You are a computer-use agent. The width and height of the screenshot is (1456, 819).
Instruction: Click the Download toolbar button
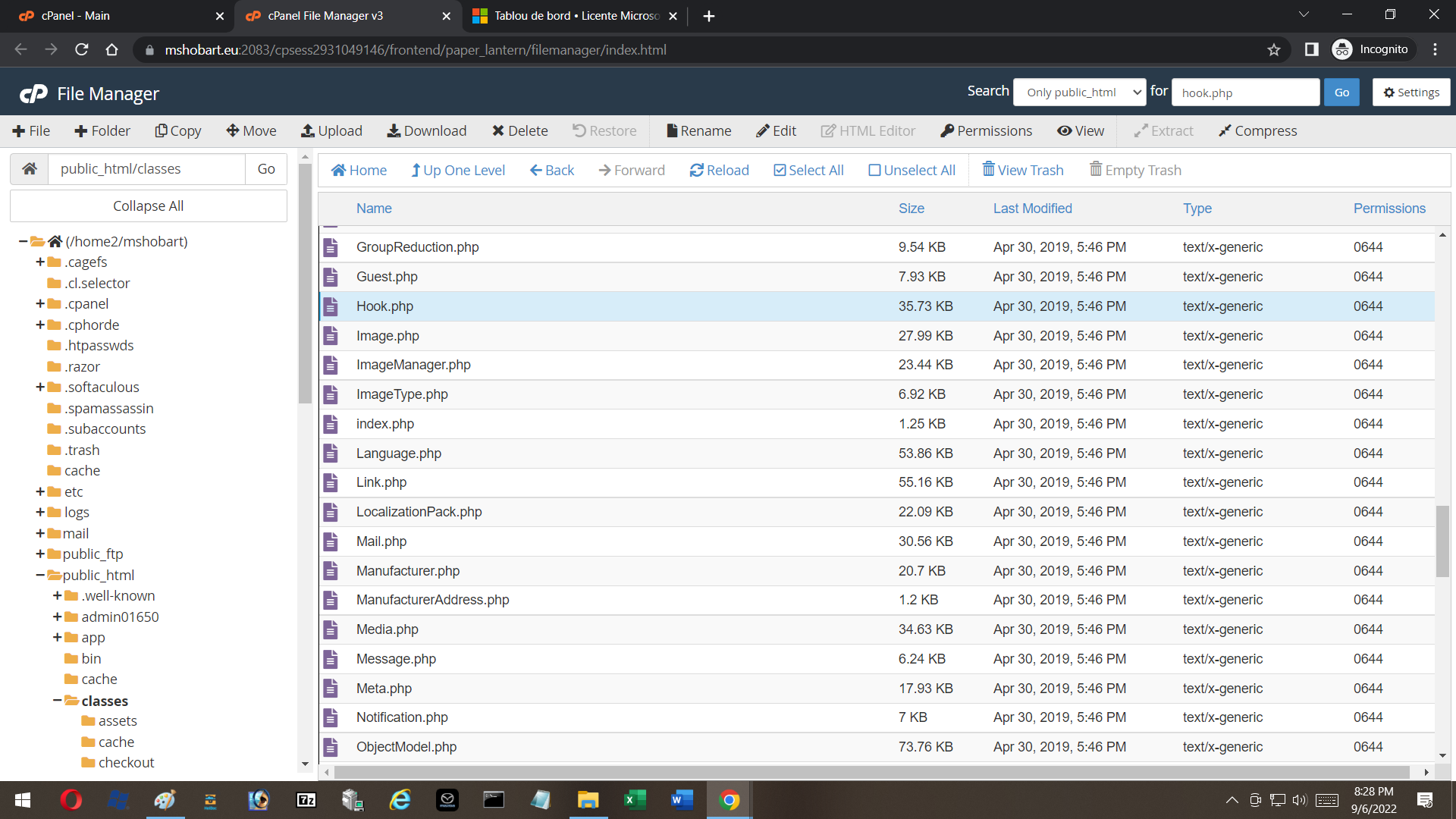click(427, 130)
